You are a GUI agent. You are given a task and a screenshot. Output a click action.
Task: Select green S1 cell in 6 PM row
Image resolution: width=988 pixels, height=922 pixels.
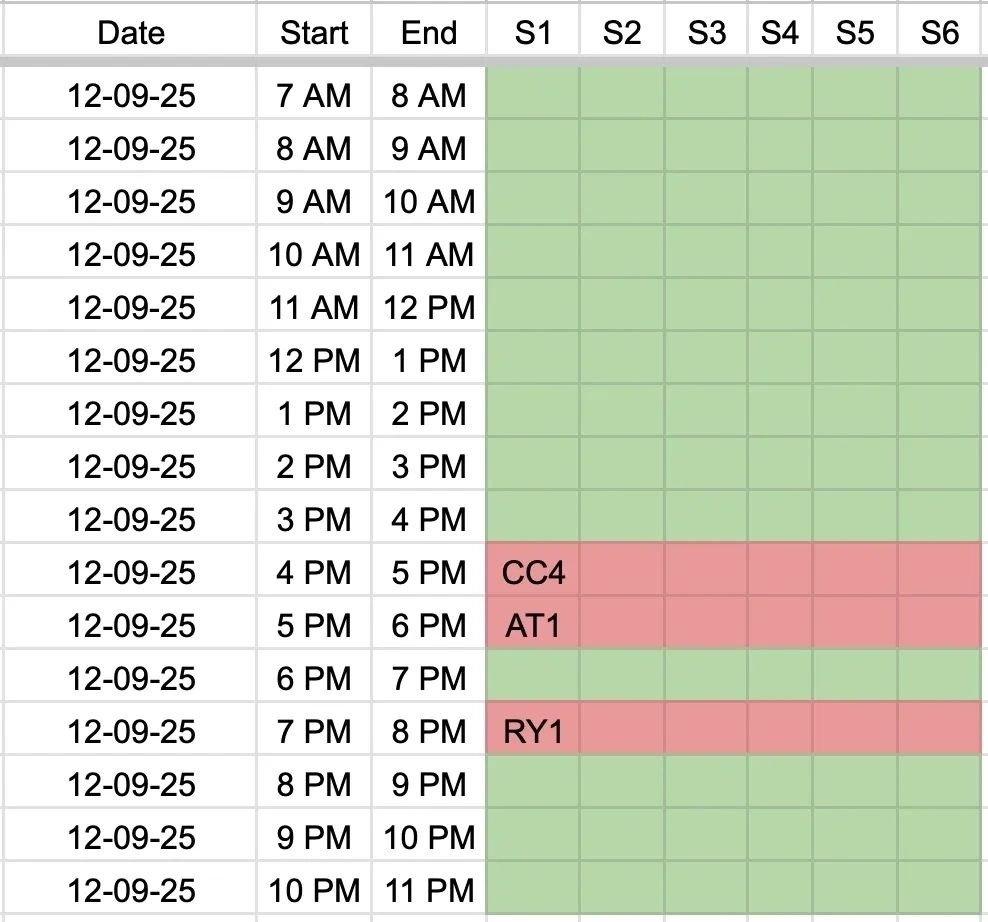coord(533,679)
